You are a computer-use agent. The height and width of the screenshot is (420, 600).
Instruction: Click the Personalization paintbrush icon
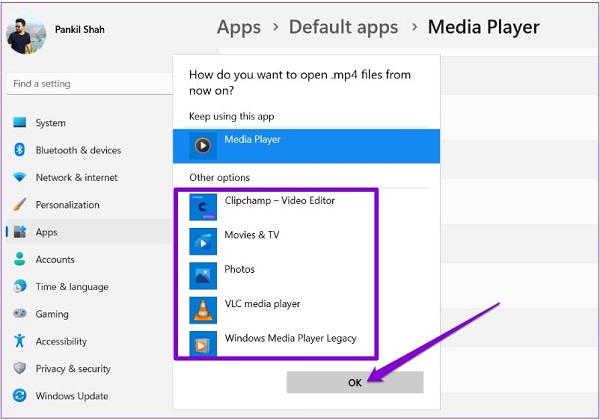tap(20, 204)
